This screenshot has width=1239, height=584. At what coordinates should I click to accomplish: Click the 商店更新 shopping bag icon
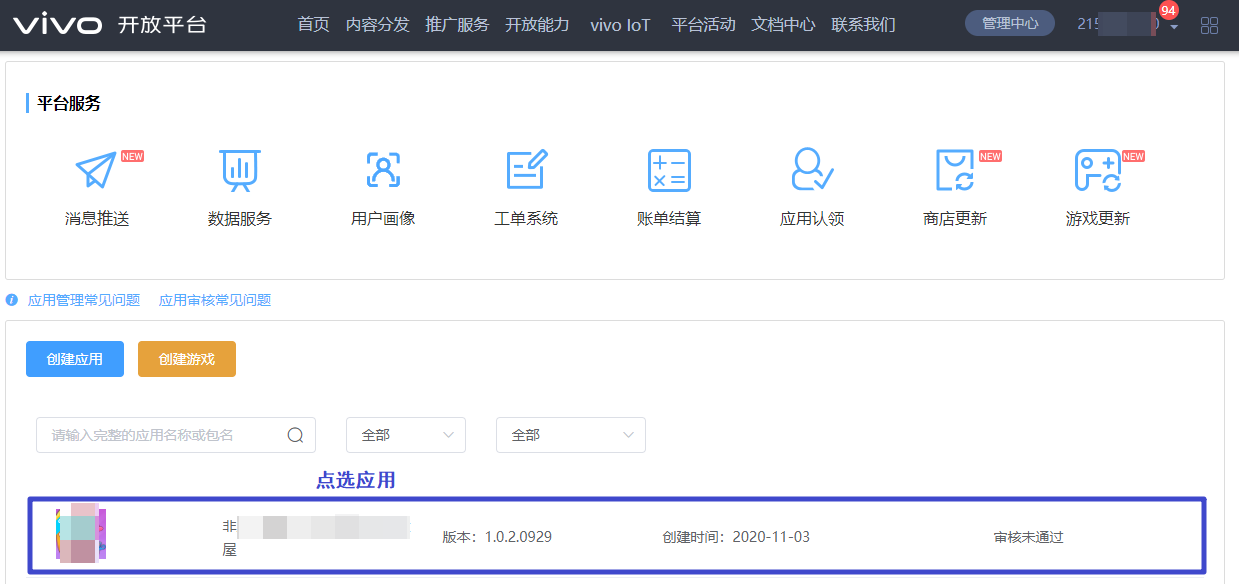pyautogui.click(x=954, y=171)
